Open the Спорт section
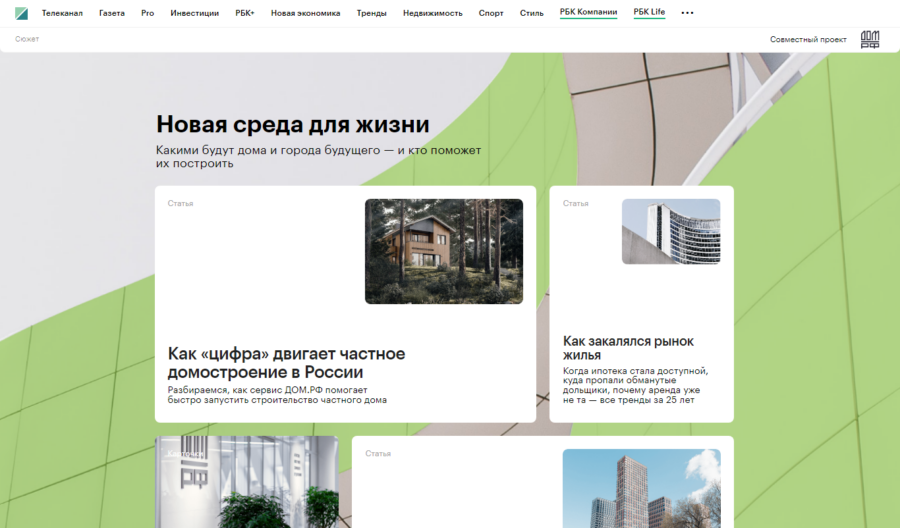The width and height of the screenshot is (900, 528). pyautogui.click(x=491, y=13)
